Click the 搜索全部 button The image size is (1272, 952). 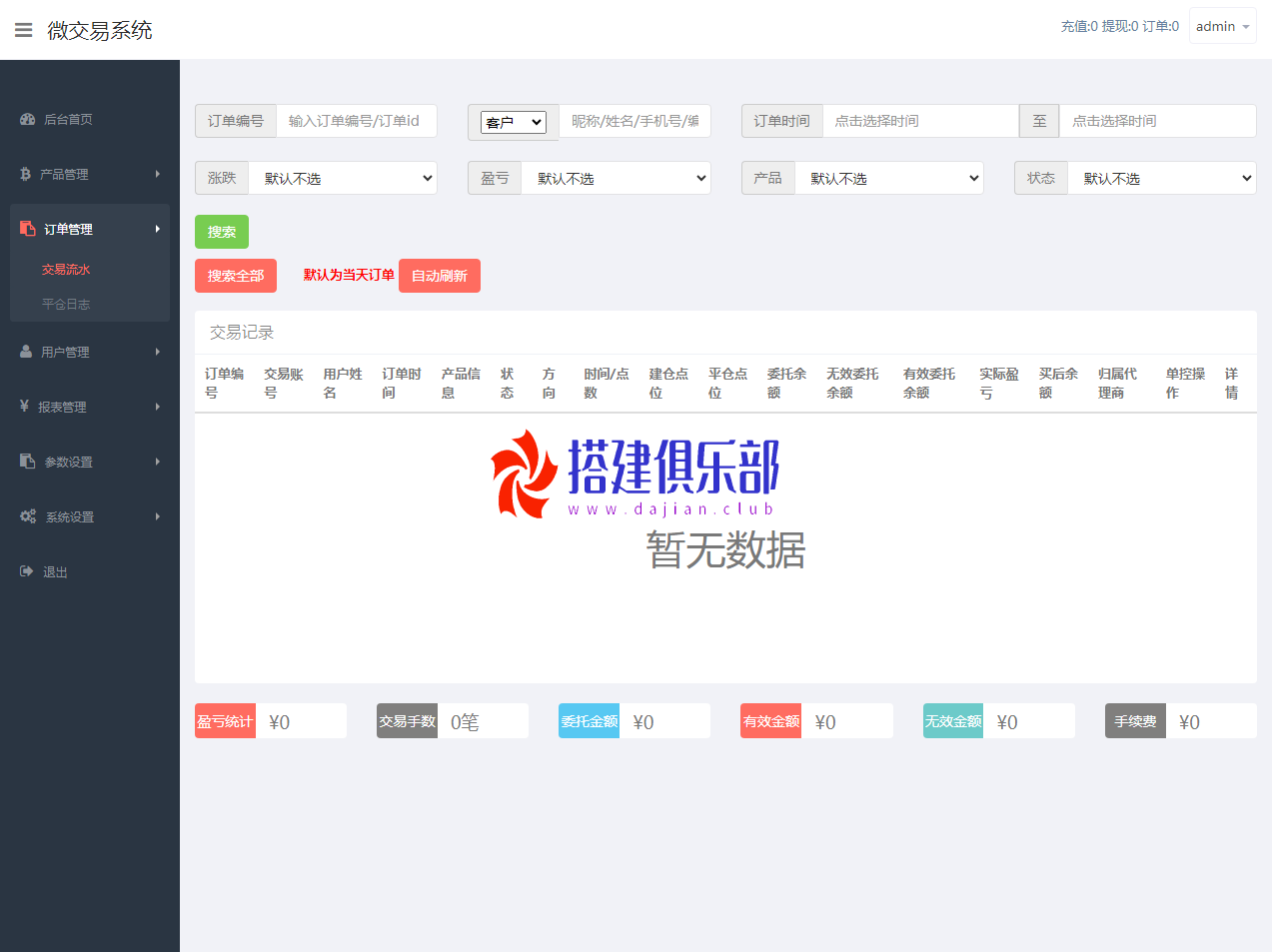(x=236, y=276)
